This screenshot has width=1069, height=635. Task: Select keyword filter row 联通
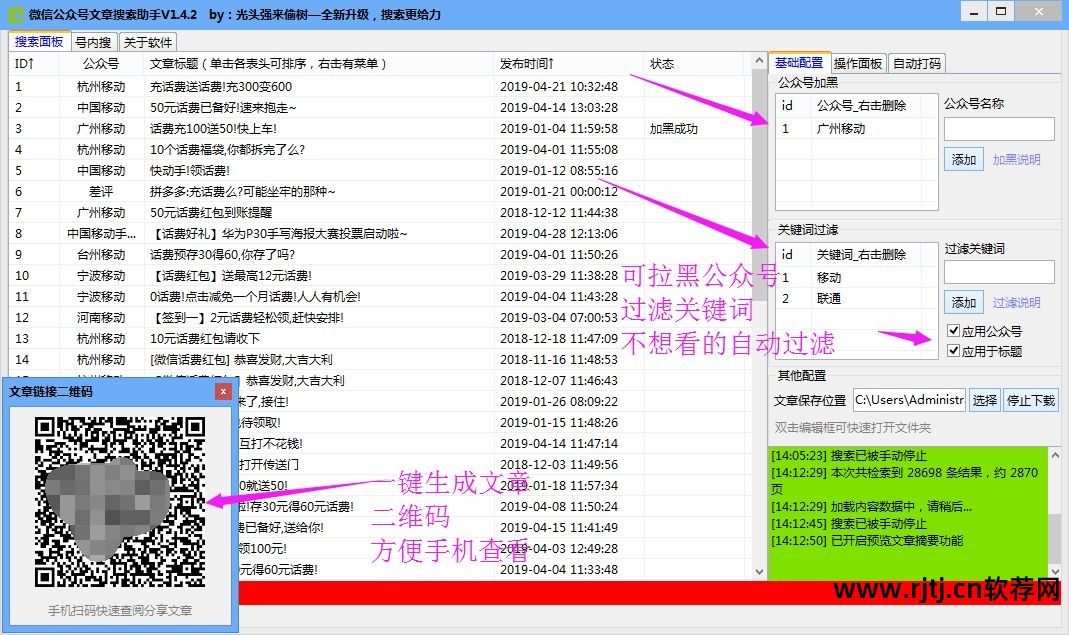pyautogui.click(x=857, y=299)
